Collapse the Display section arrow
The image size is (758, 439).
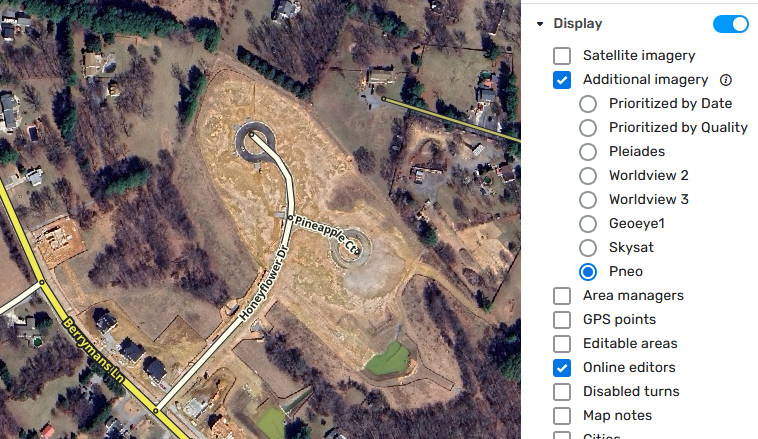coord(540,24)
